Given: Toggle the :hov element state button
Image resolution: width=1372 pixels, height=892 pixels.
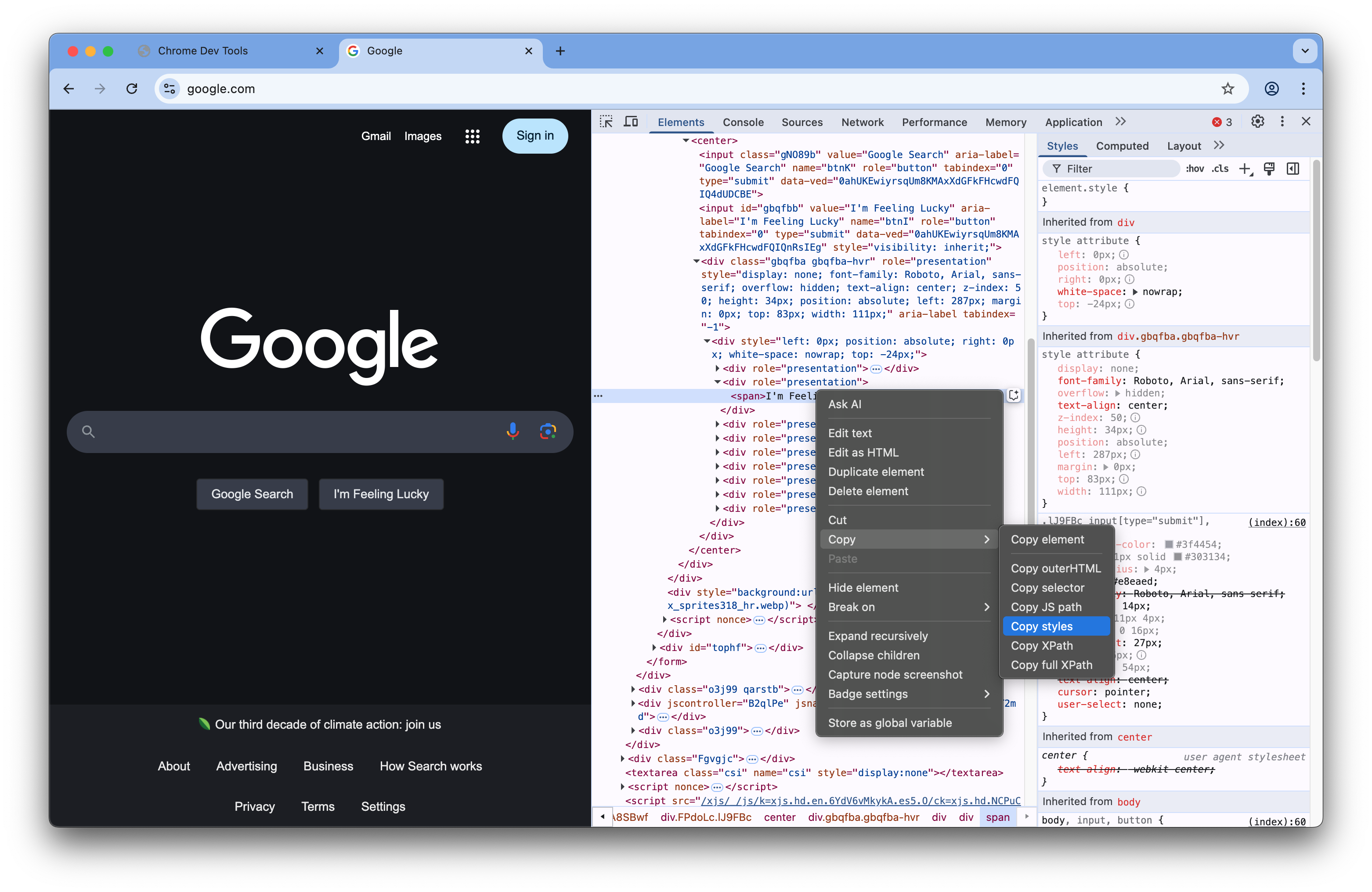Looking at the screenshot, I should [x=1195, y=169].
